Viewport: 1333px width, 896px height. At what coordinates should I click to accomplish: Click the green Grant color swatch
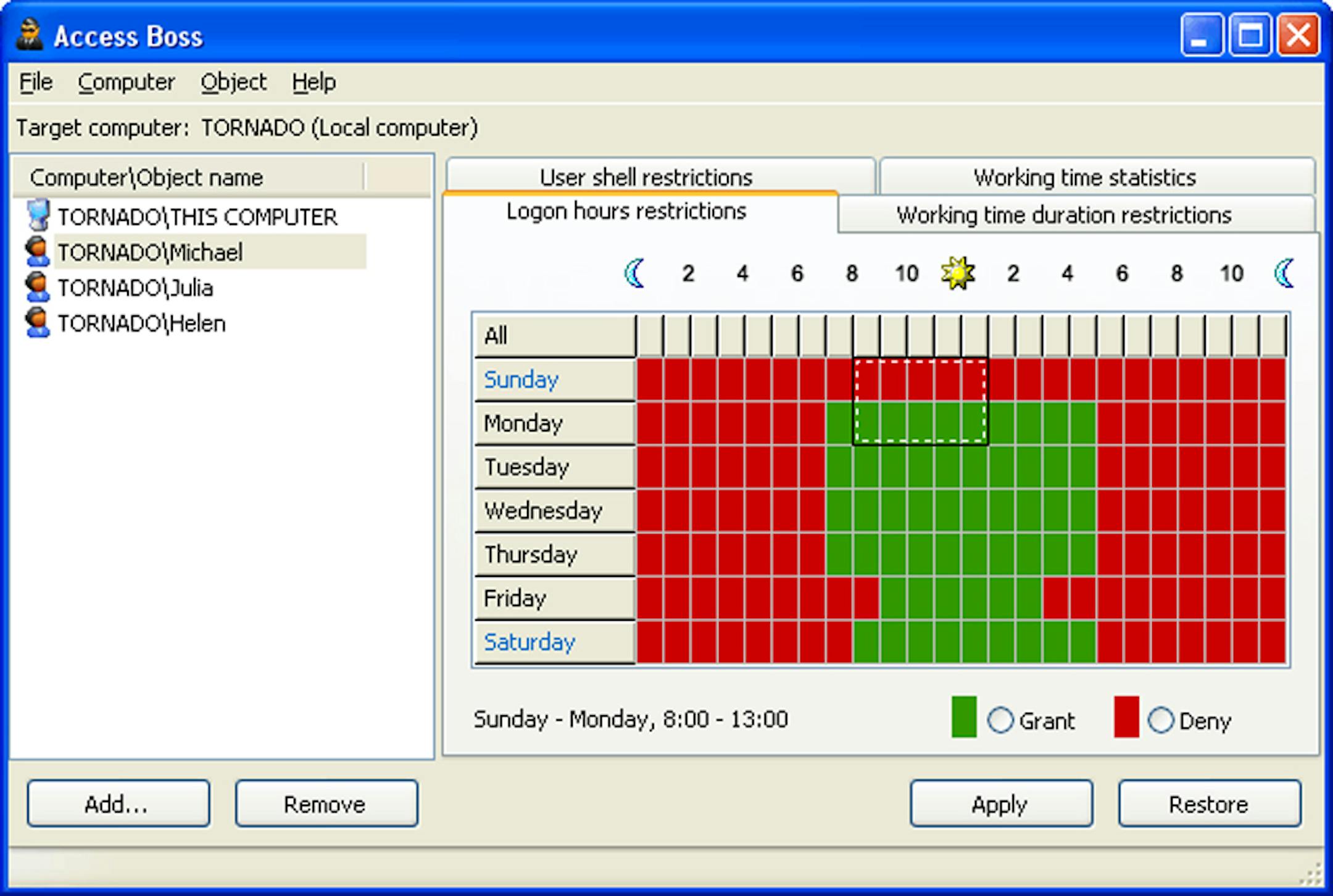(x=964, y=717)
